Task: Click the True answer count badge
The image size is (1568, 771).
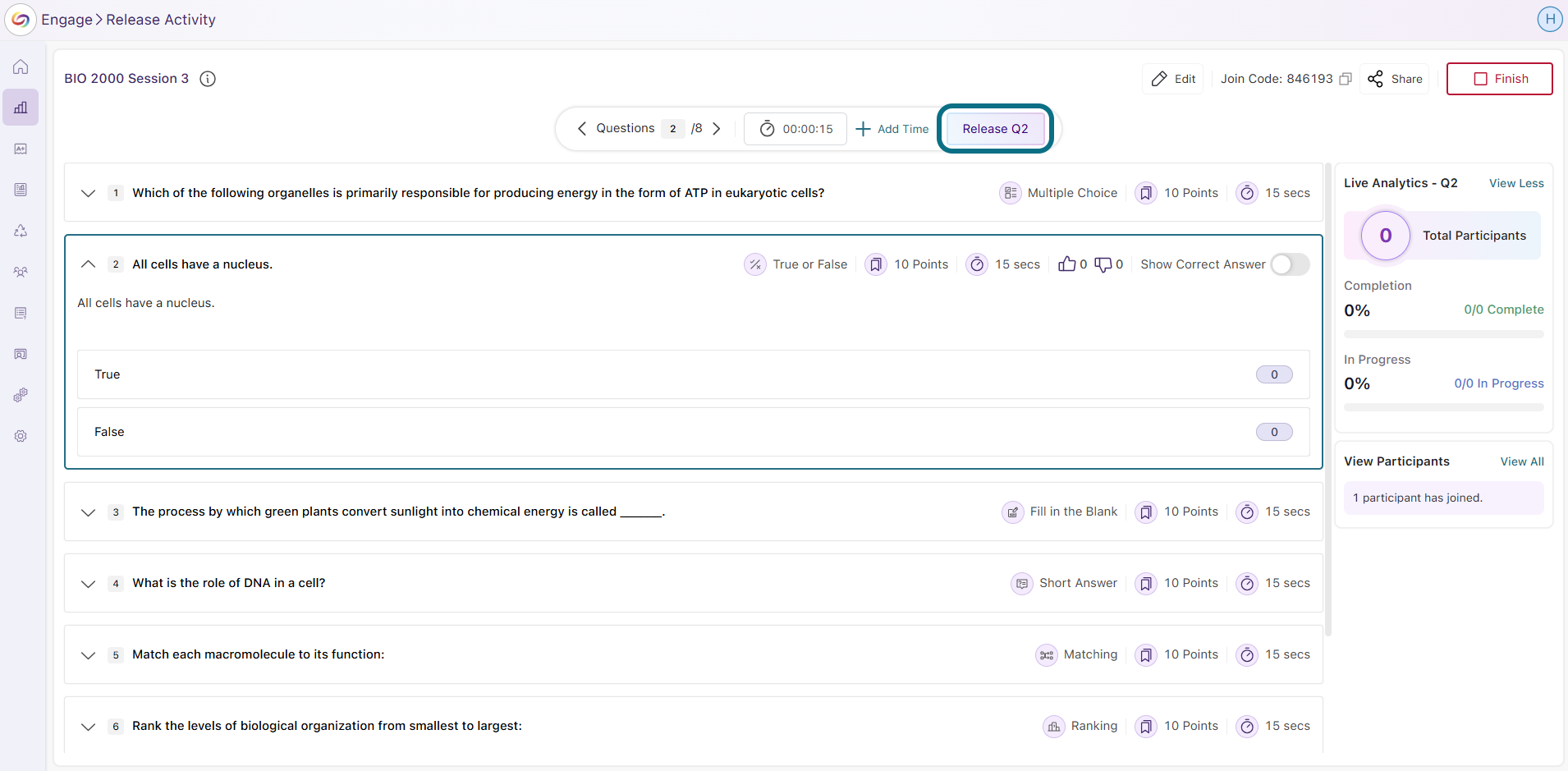Action: click(x=1274, y=374)
